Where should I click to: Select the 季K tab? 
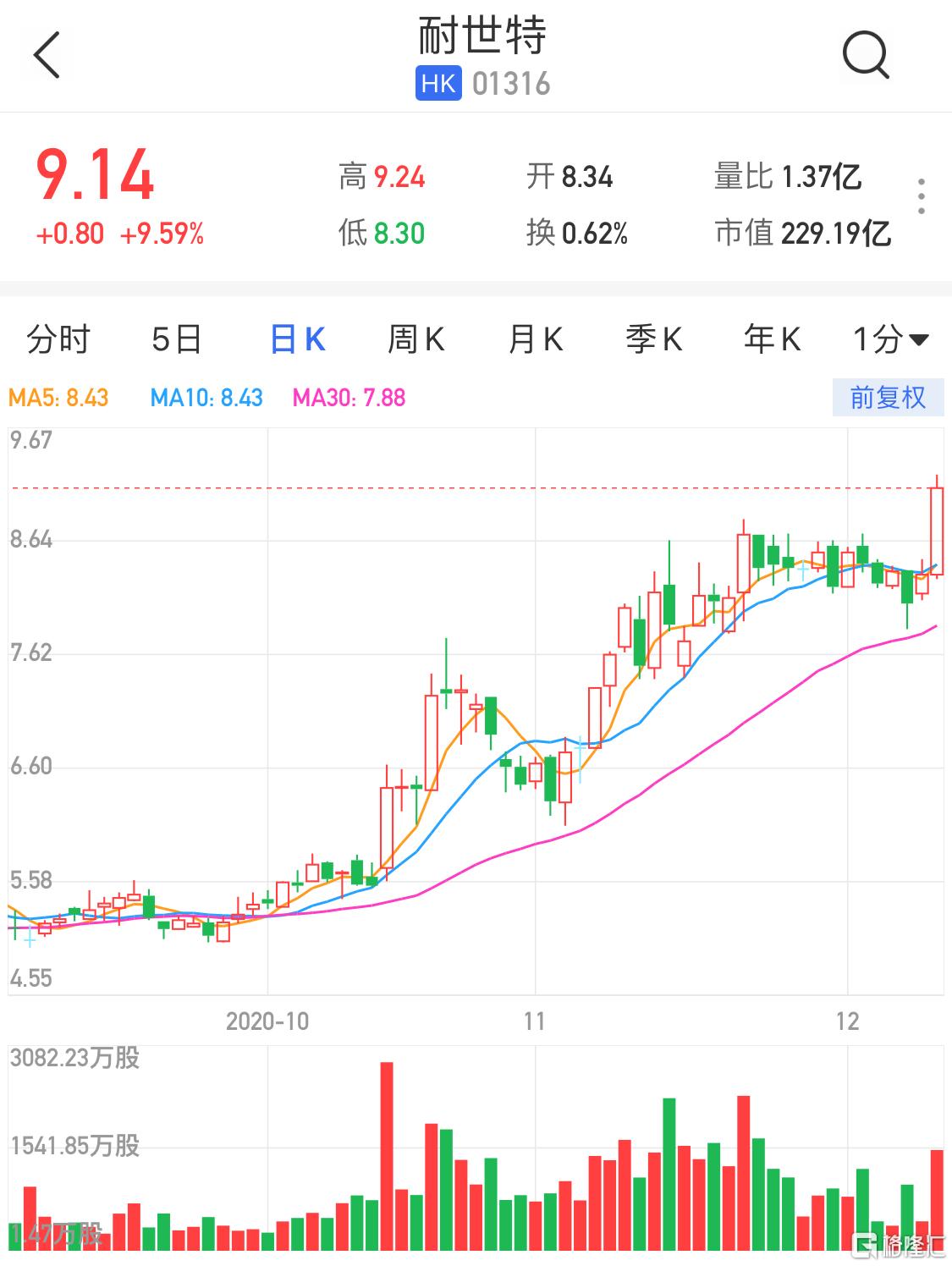[653, 340]
